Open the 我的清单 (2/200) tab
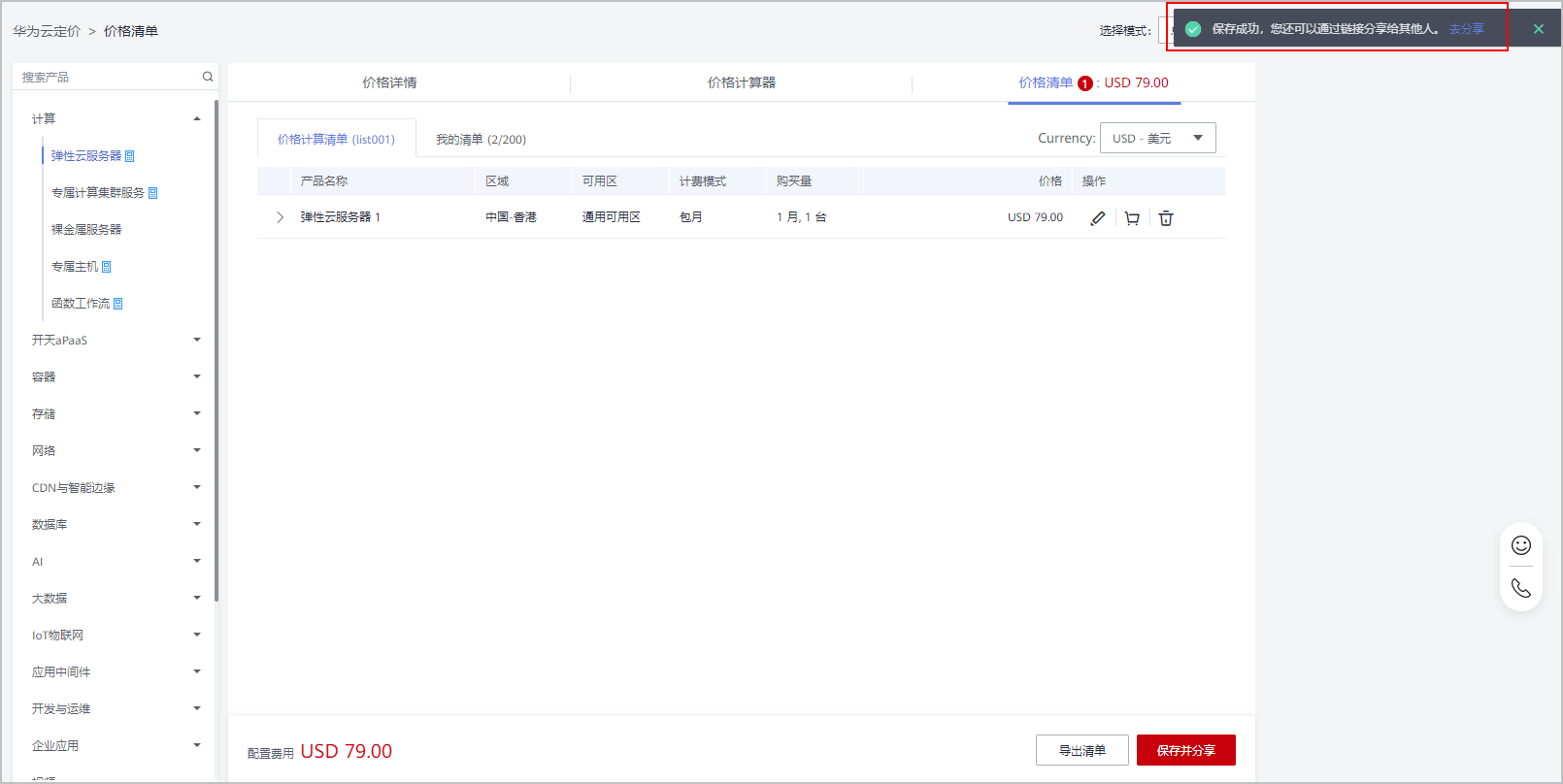This screenshot has height=784, width=1563. click(x=481, y=139)
